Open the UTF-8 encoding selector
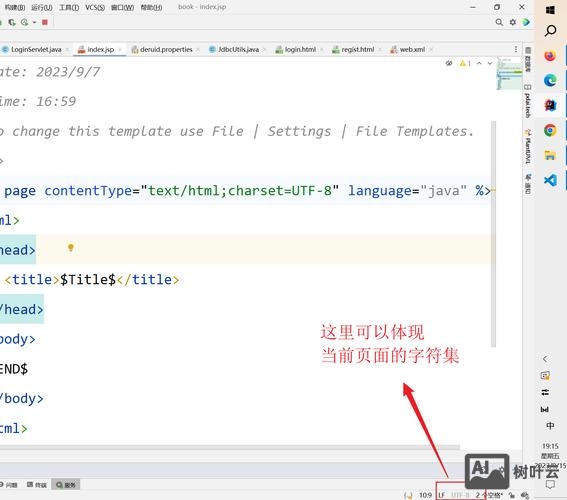567x500 pixels. [460, 495]
